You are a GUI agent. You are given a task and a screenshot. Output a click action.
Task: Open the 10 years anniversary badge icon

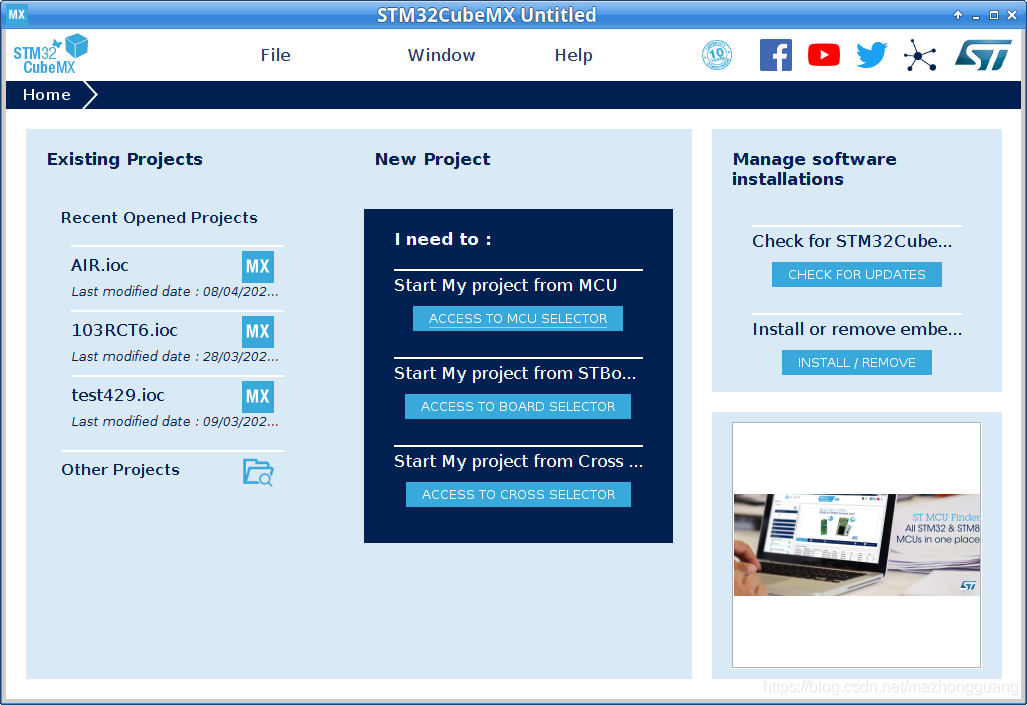coord(717,55)
